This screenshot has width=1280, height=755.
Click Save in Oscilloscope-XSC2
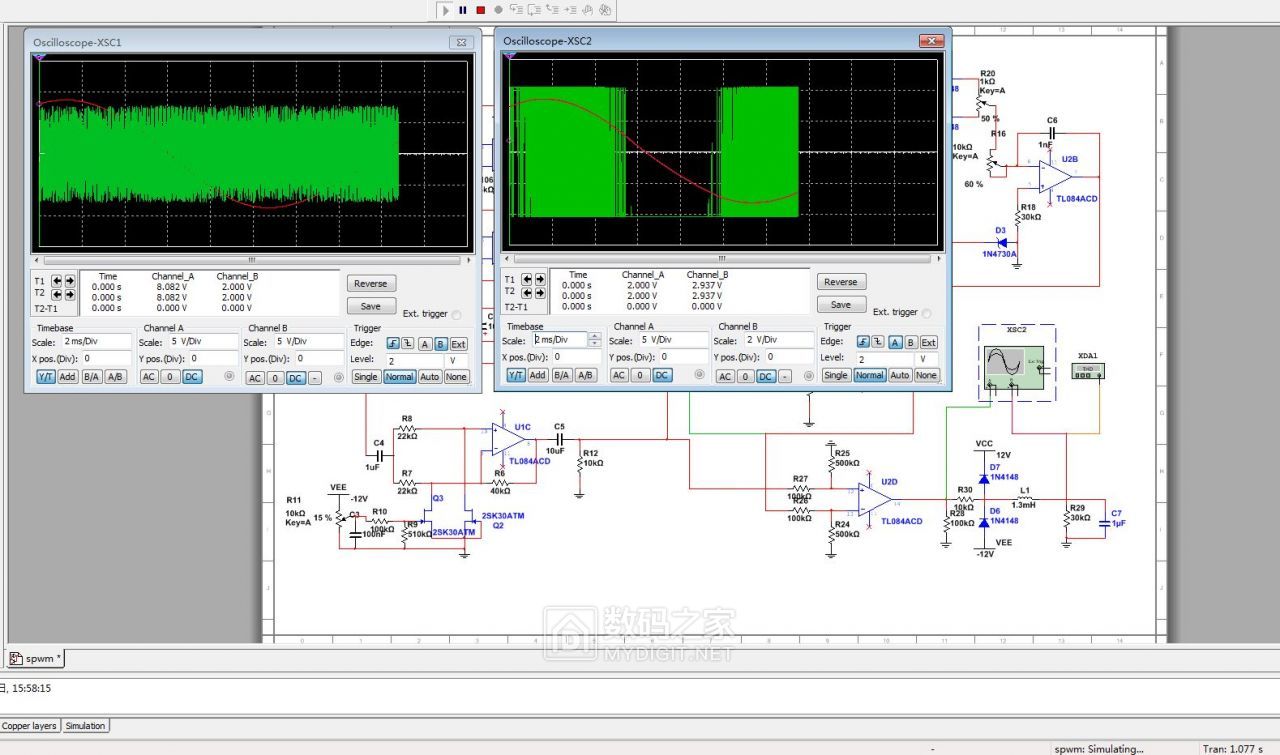[x=840, y=305]
